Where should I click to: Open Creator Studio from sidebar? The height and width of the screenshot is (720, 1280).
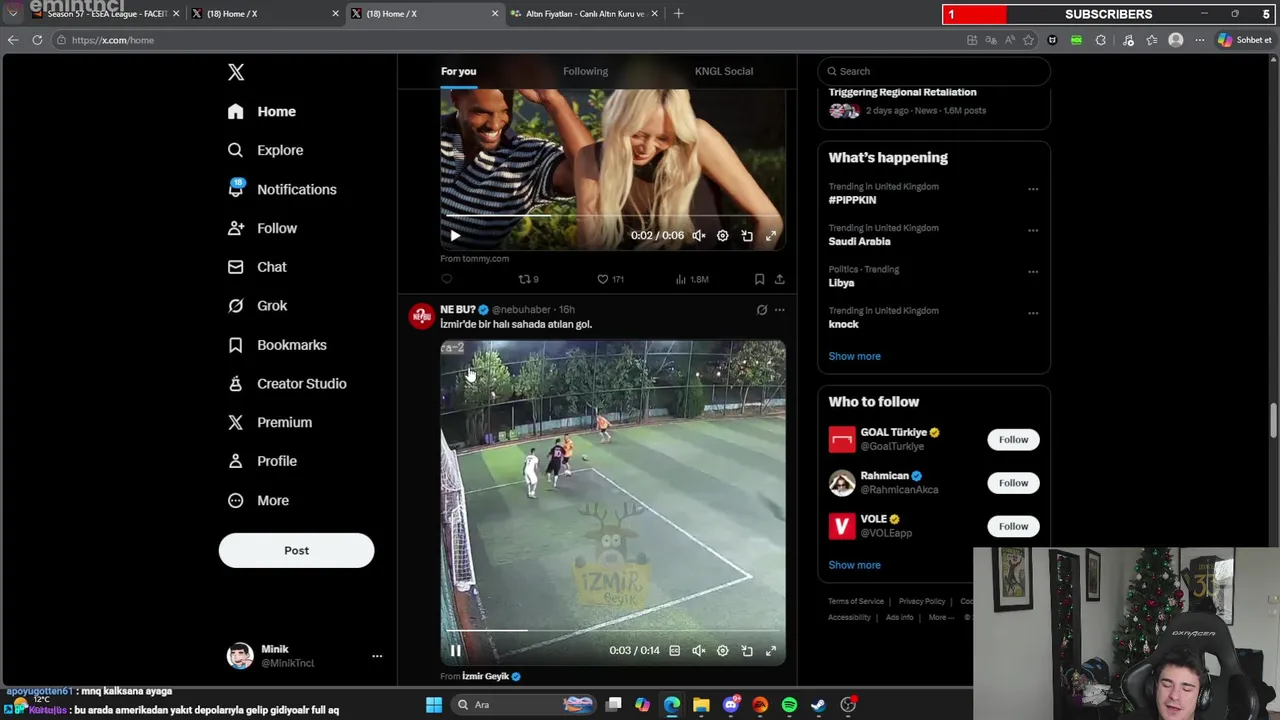click(287, 384)
